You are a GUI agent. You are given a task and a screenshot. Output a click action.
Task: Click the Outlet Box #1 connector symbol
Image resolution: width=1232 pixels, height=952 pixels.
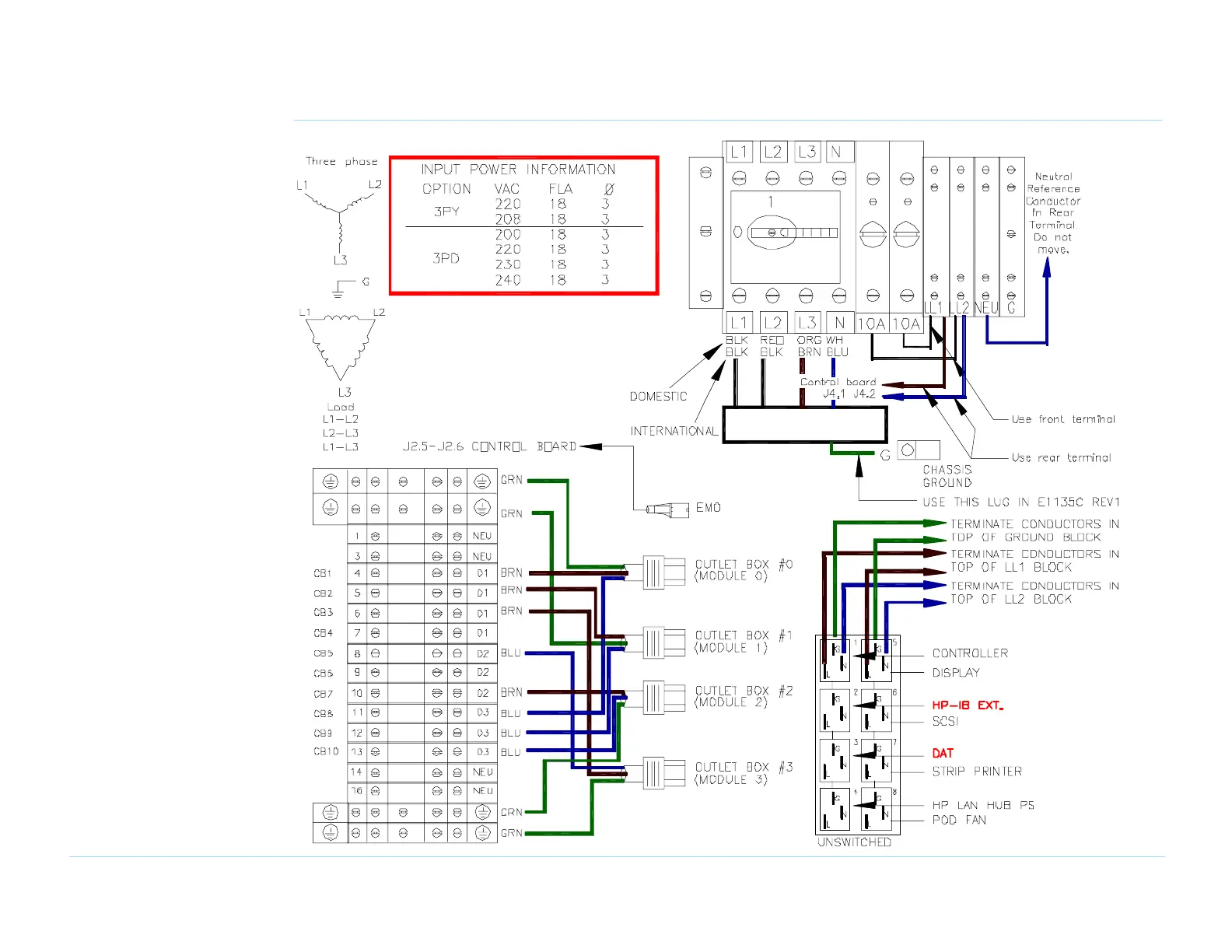[x=654, y=643]
